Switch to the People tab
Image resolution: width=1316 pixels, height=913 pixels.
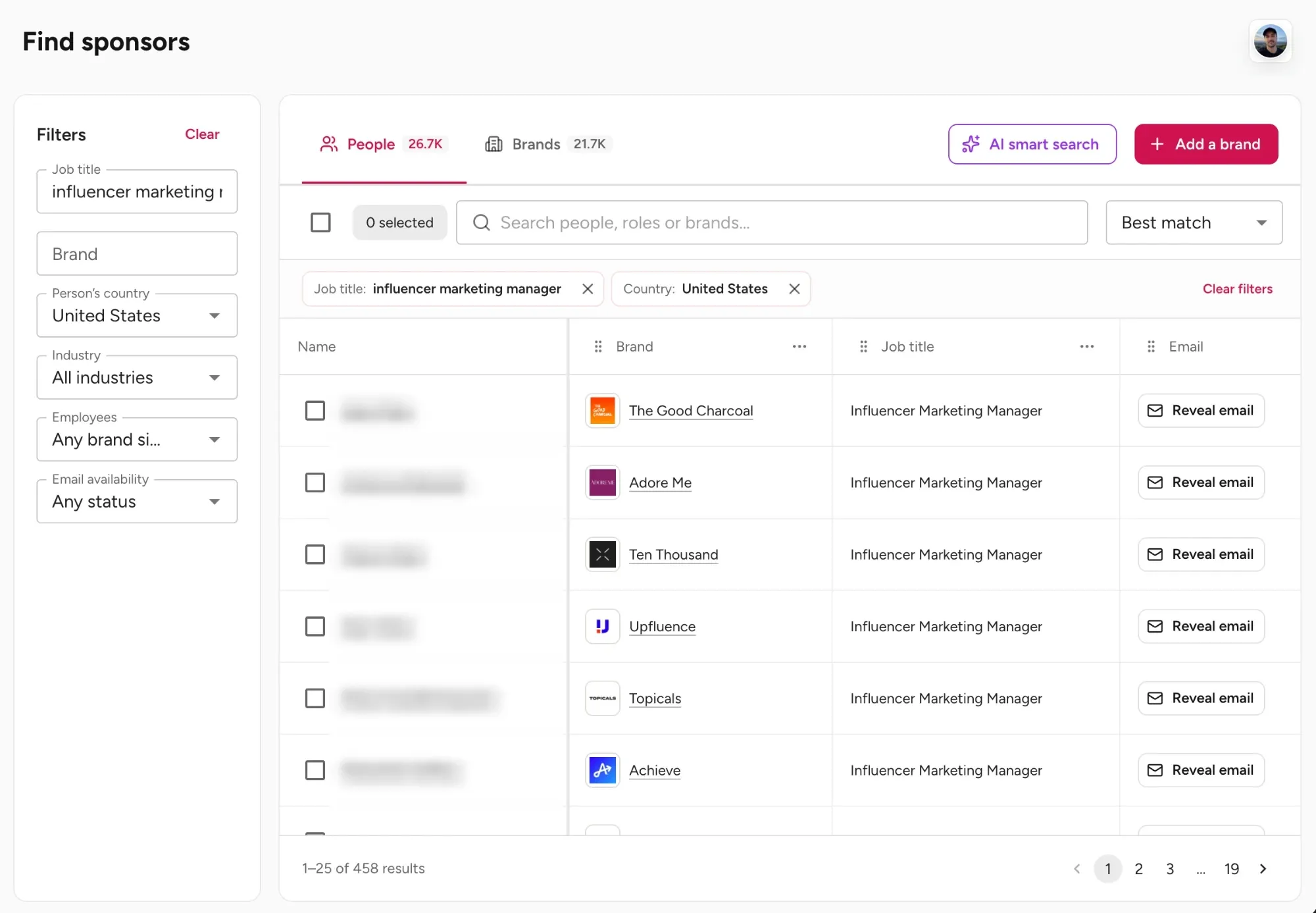point(384,144)
